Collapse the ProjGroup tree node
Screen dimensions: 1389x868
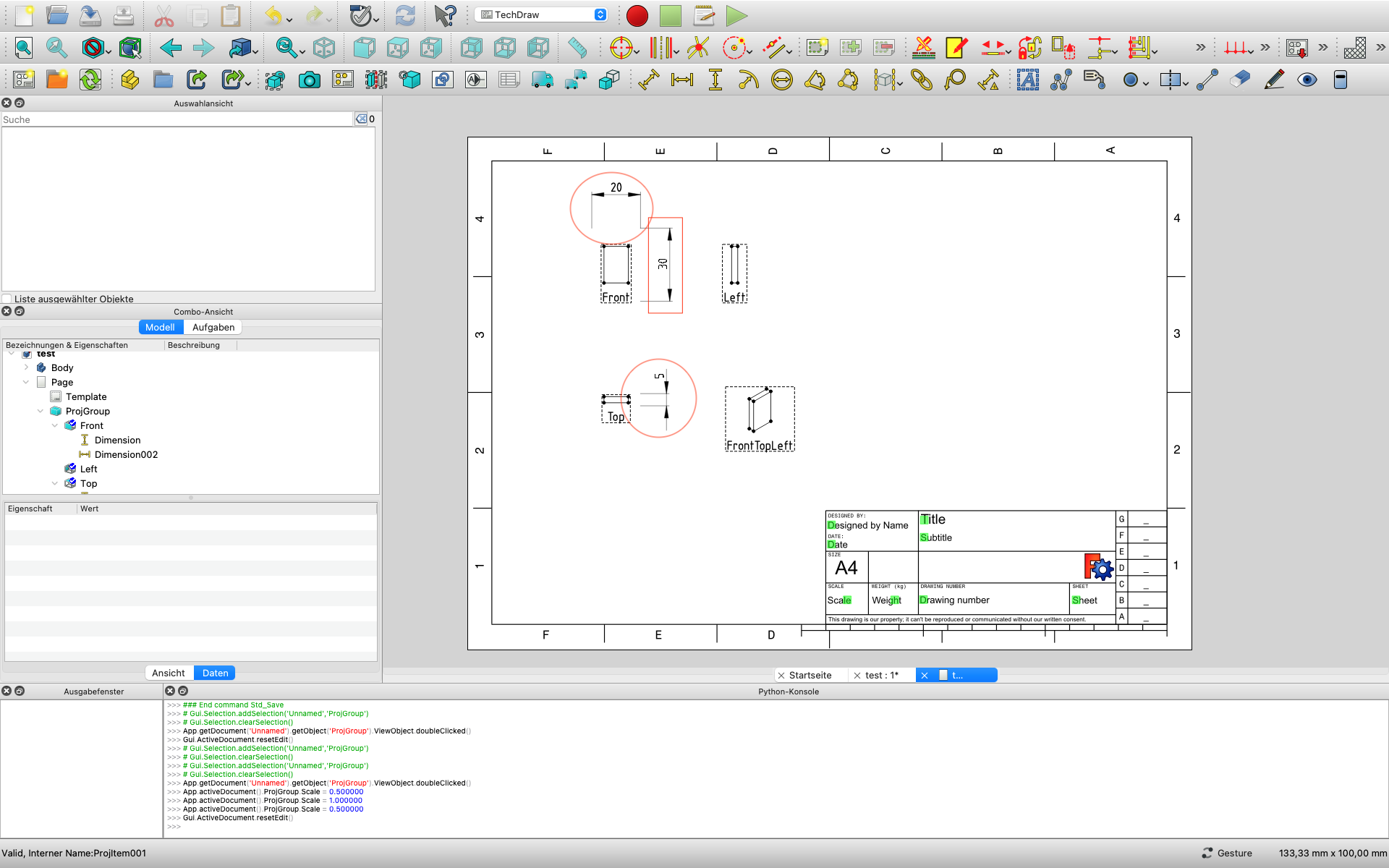click(41, 411)
